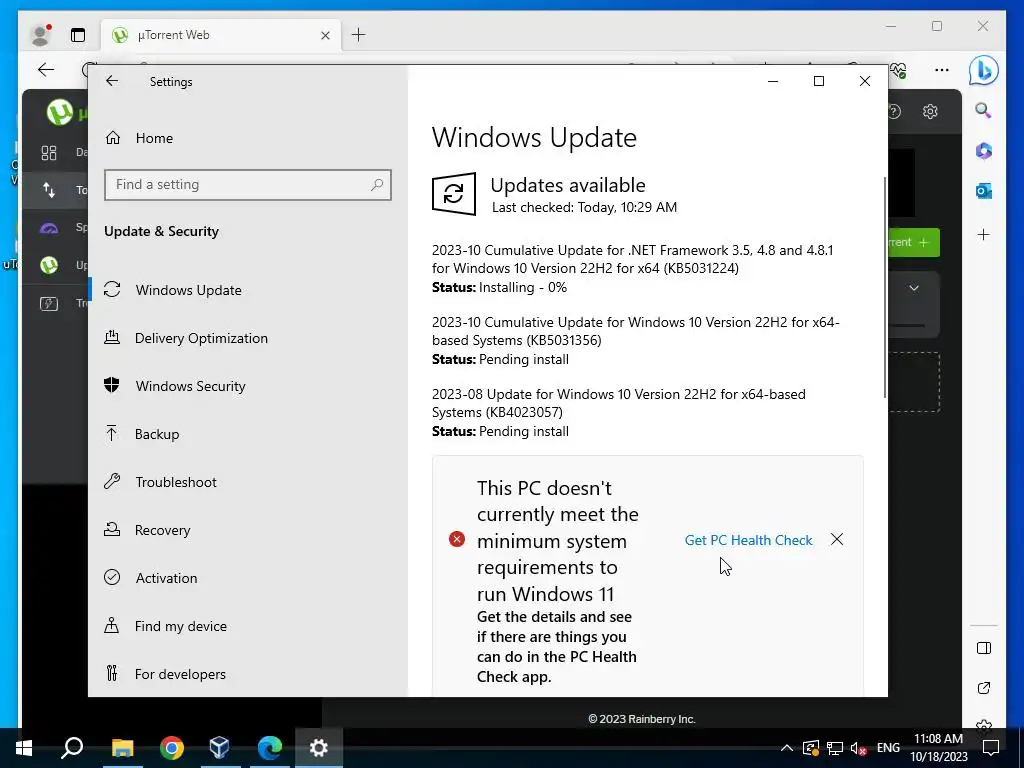
Task: Open Microsoft 365 in Edge sidebar
Action: pos(984,151)
